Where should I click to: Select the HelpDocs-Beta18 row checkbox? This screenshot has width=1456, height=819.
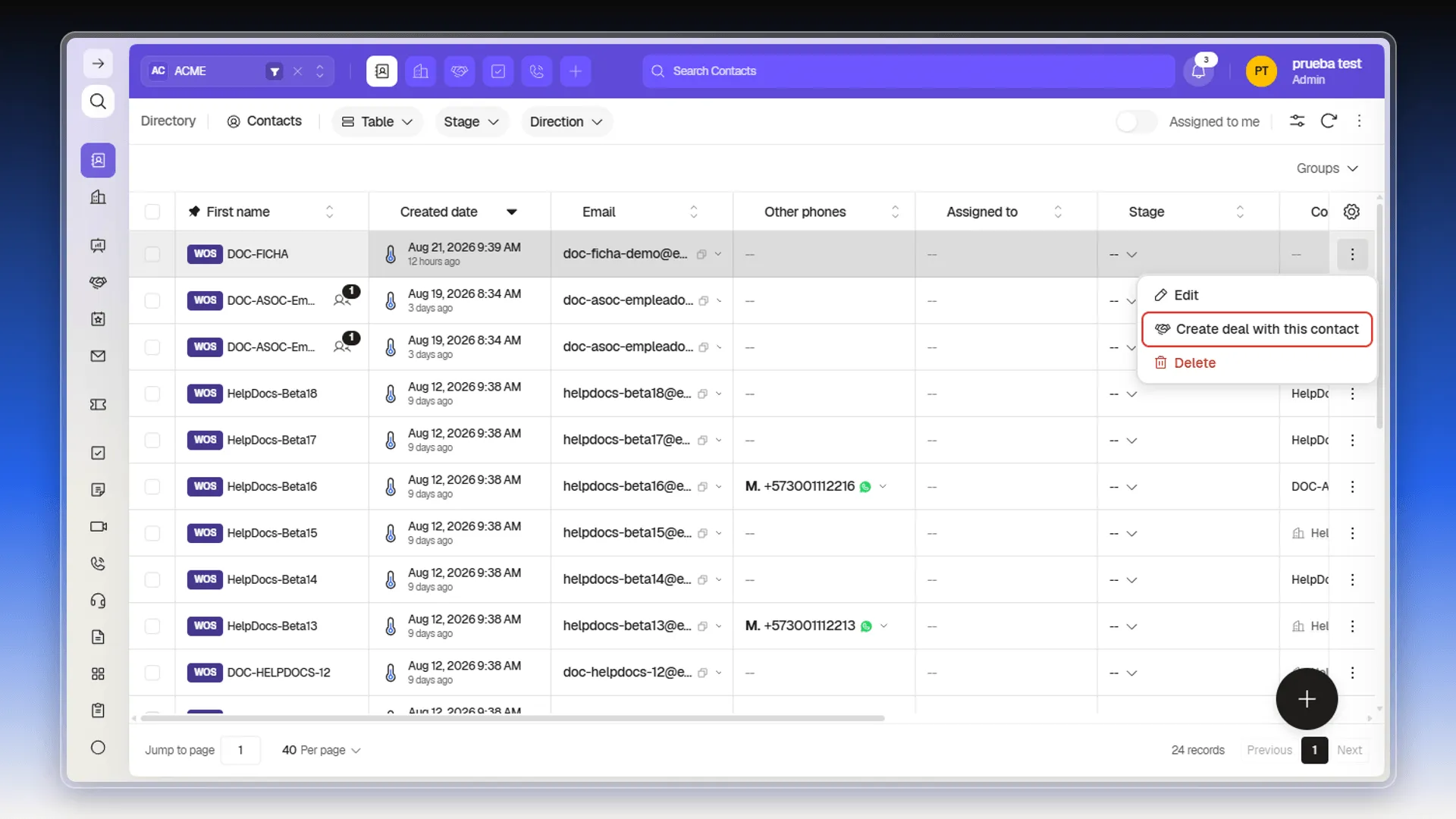click(152, 394)
